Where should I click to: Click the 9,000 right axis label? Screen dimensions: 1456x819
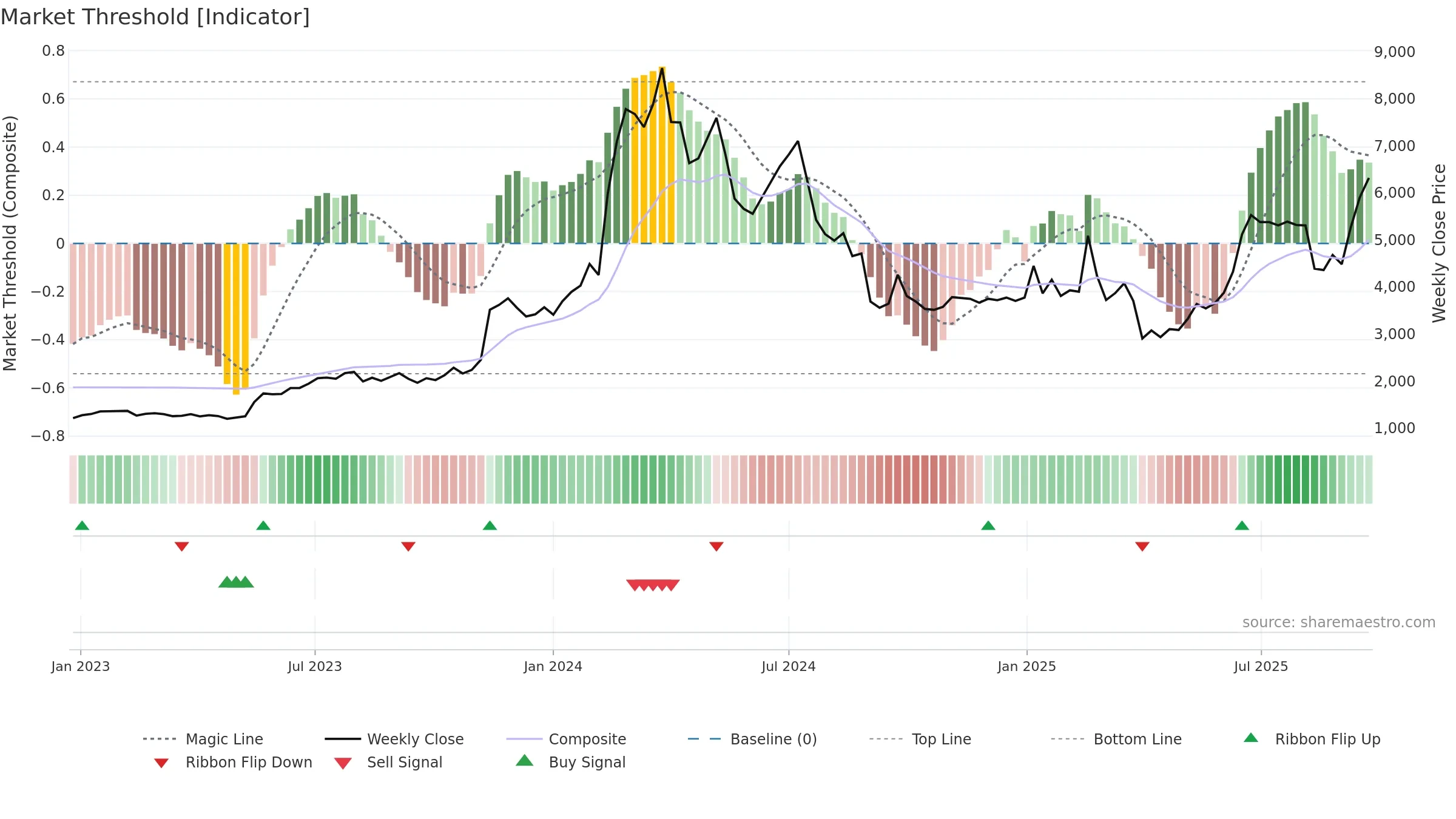click(x=1395, y=52)
